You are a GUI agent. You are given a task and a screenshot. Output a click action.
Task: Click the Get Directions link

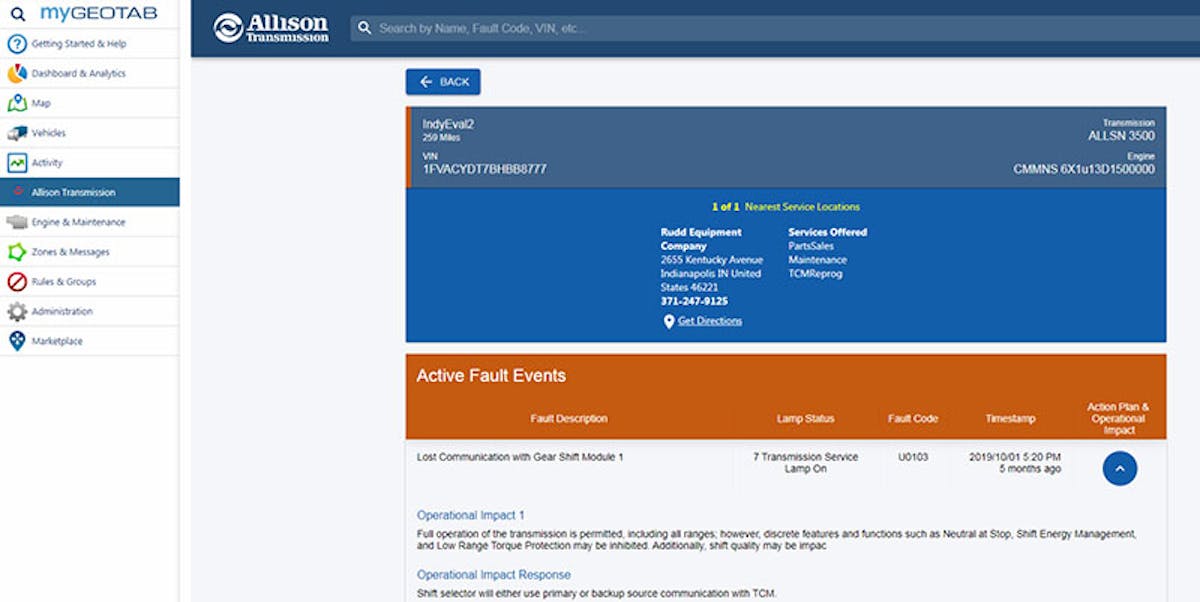click(x=710, y=320)
